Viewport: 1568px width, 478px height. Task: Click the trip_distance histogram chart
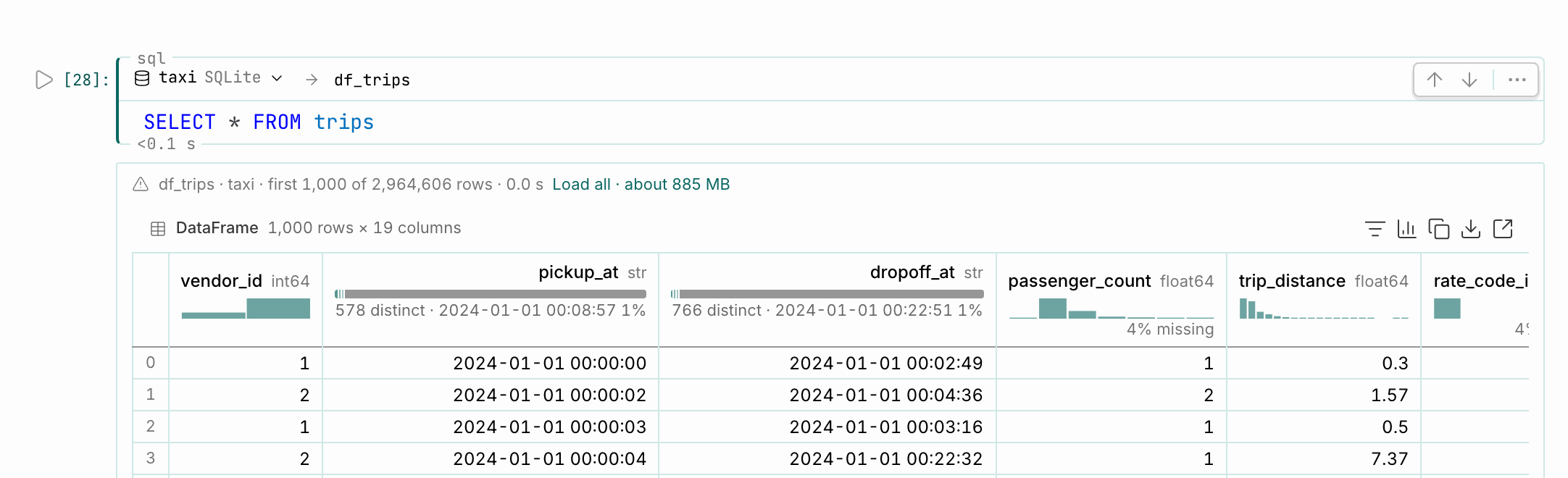[x=1323, y=309]
